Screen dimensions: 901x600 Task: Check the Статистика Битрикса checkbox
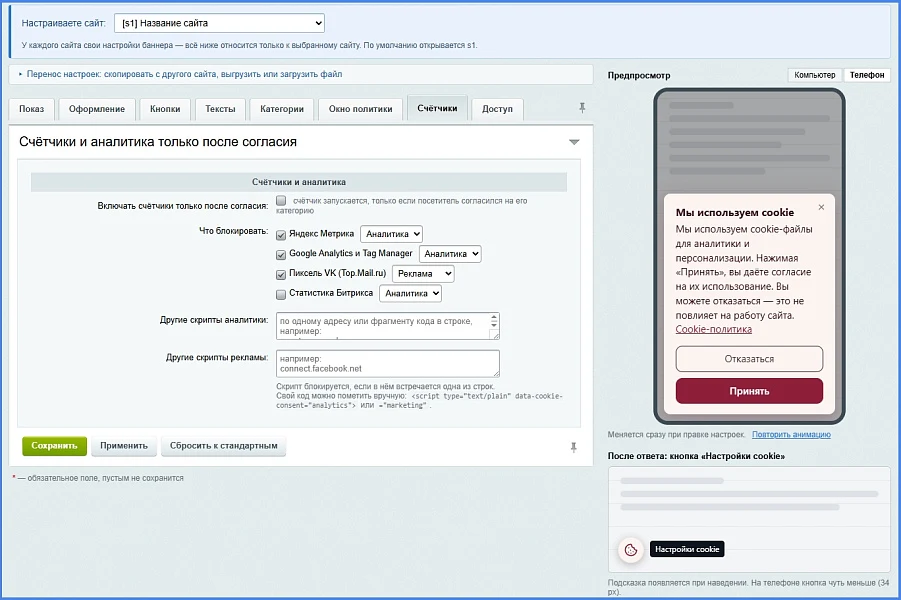tap(281, 294)
